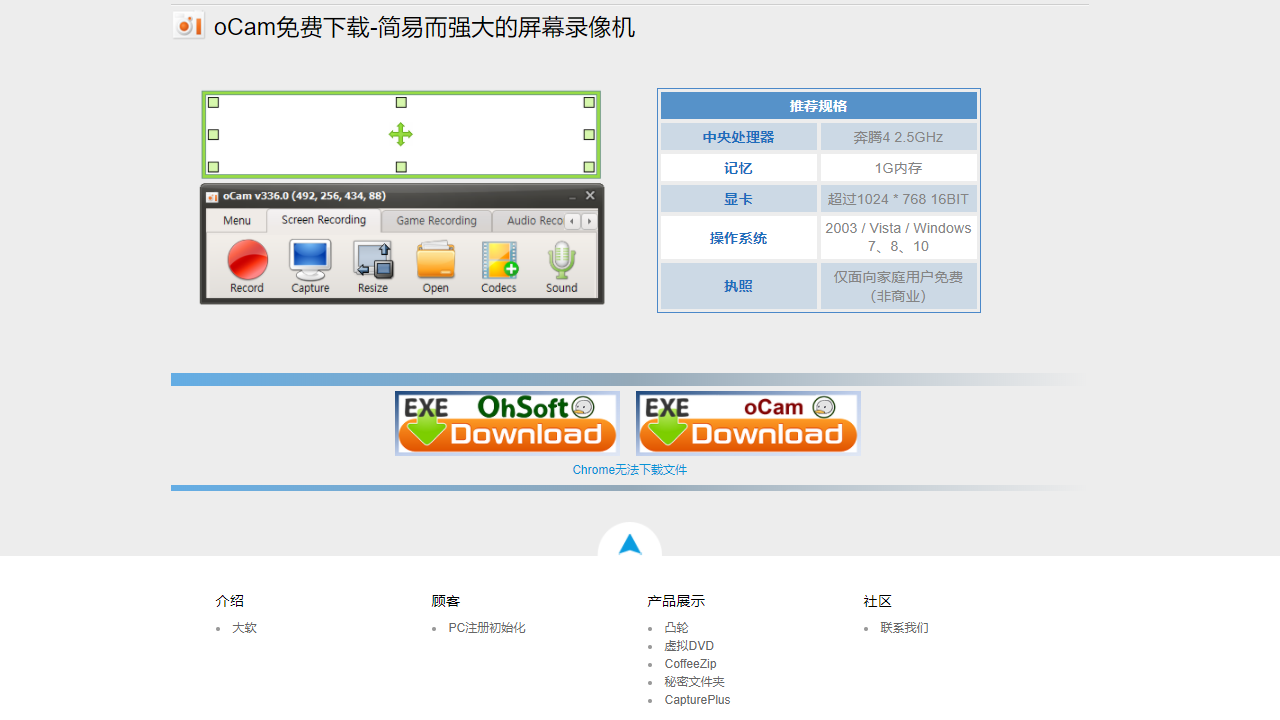Open the Audio Recording tab
Viewport: 1280px width, 720px height.
[532, 220]
